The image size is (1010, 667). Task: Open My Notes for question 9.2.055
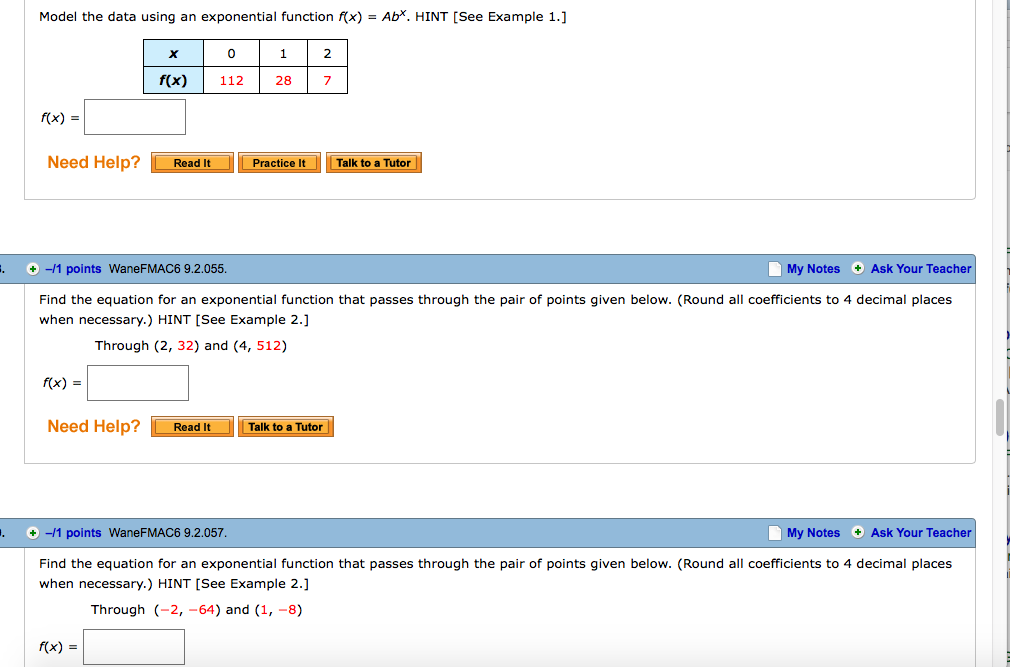click(813, 269)
